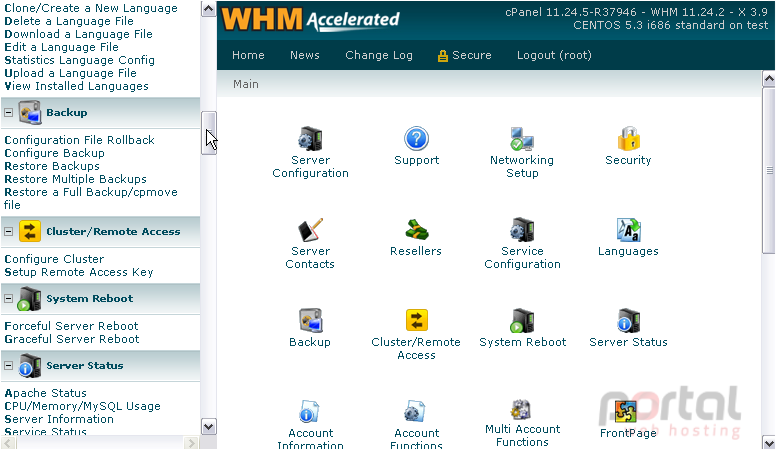The image size is (776, 450).
Task: Open the Service Configuration icon
Action: tap(522, 230)
